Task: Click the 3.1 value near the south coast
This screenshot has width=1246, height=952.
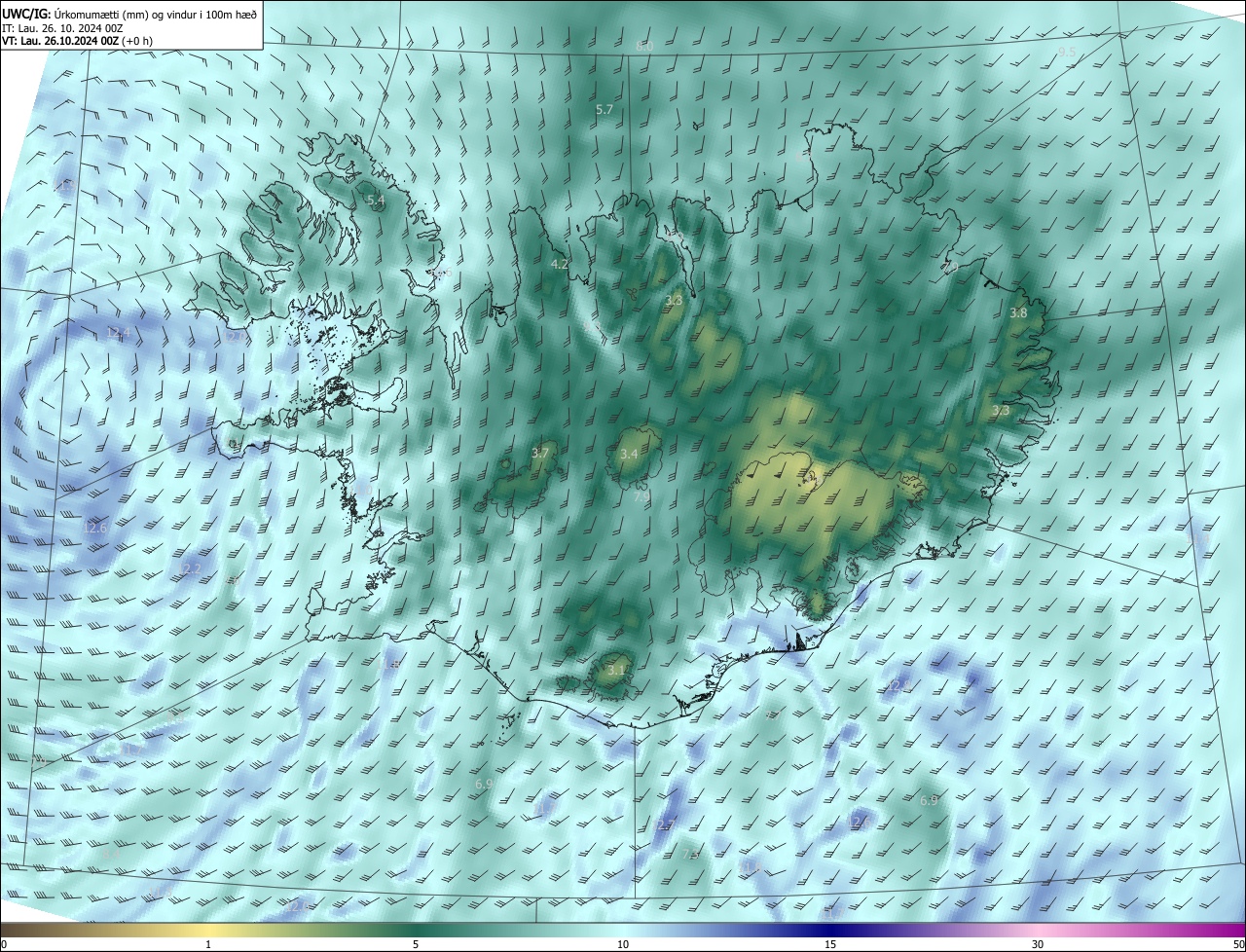Action: tap(616, 670)
